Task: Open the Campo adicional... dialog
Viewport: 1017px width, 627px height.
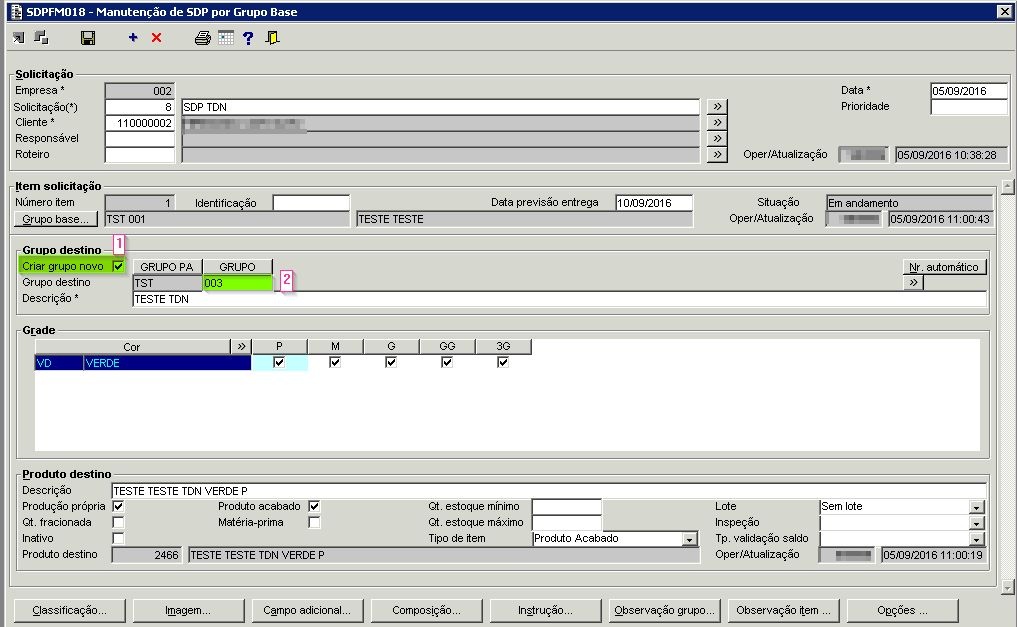Action: [307, 610]
